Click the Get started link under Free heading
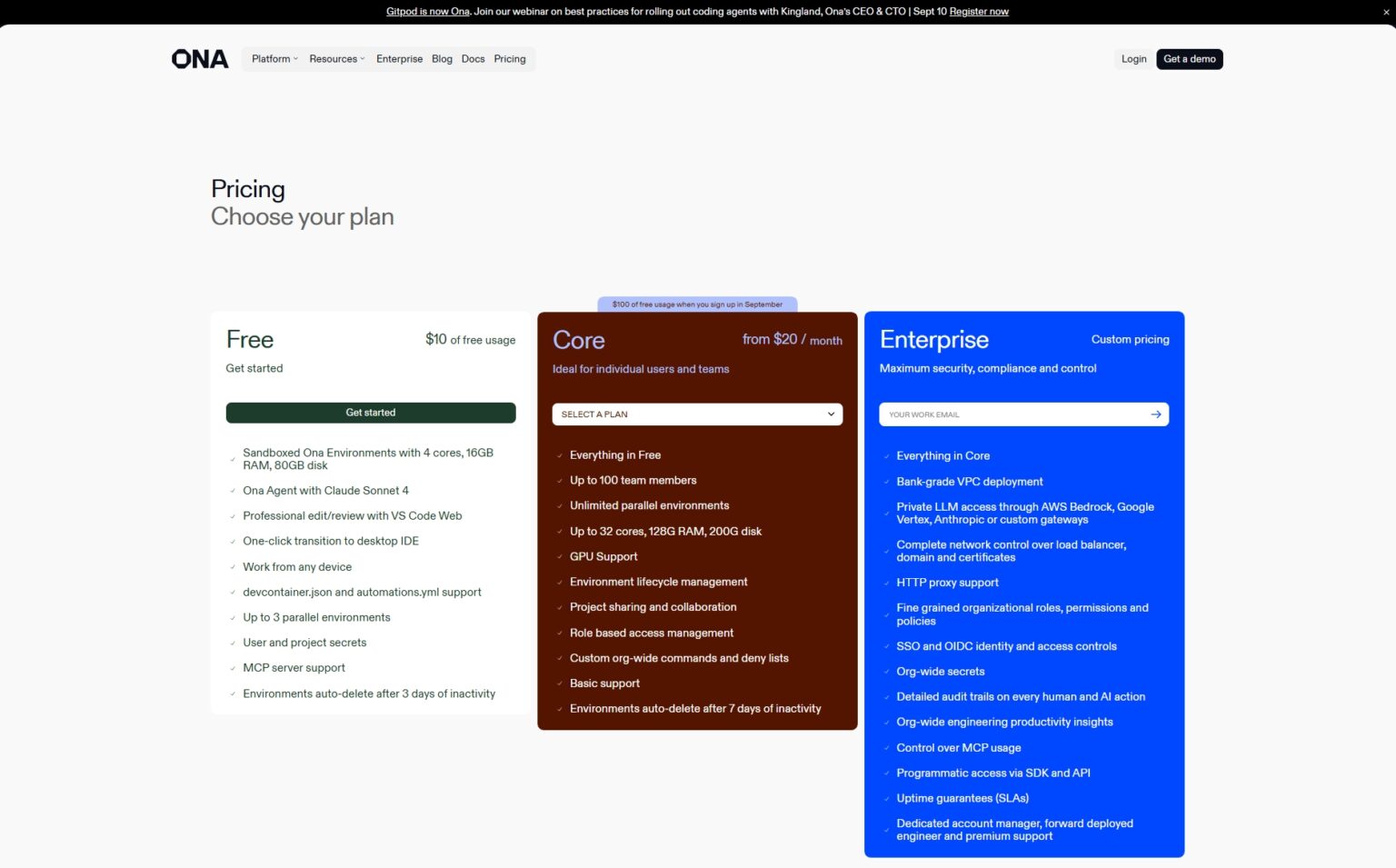 254,368
